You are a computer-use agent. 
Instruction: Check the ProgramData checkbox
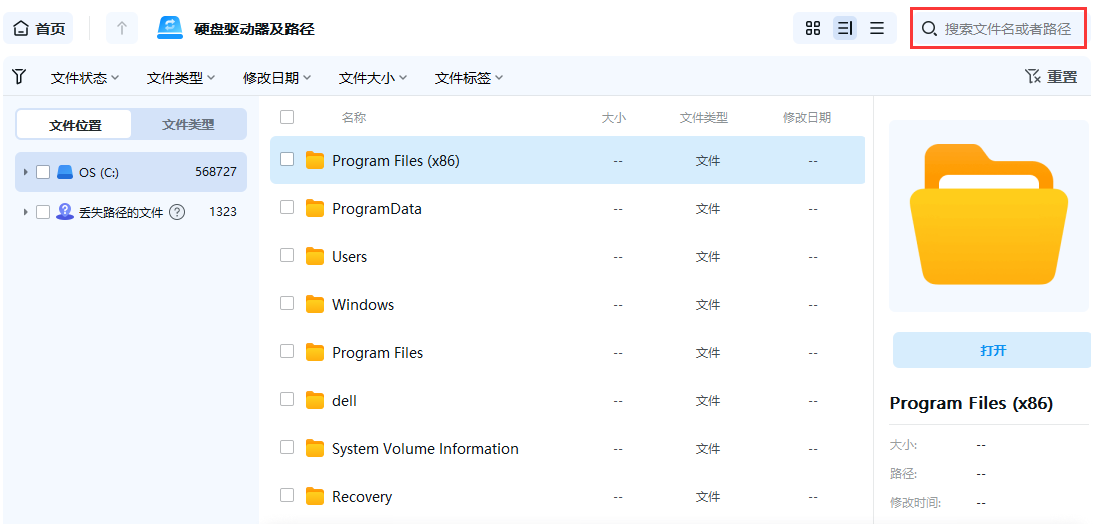(x=287, y=207)
